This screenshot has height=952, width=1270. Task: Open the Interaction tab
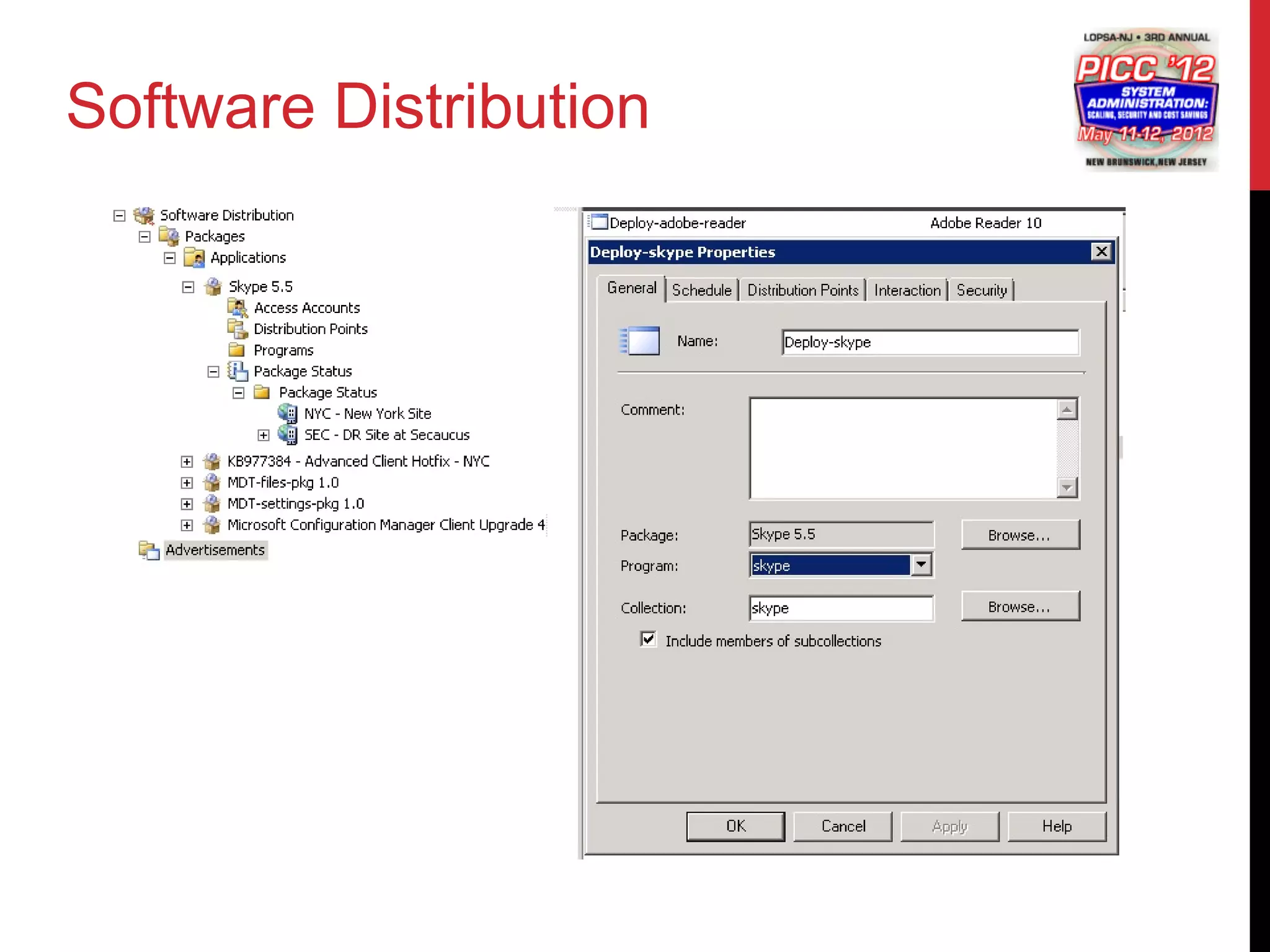[x=907, y=290]
